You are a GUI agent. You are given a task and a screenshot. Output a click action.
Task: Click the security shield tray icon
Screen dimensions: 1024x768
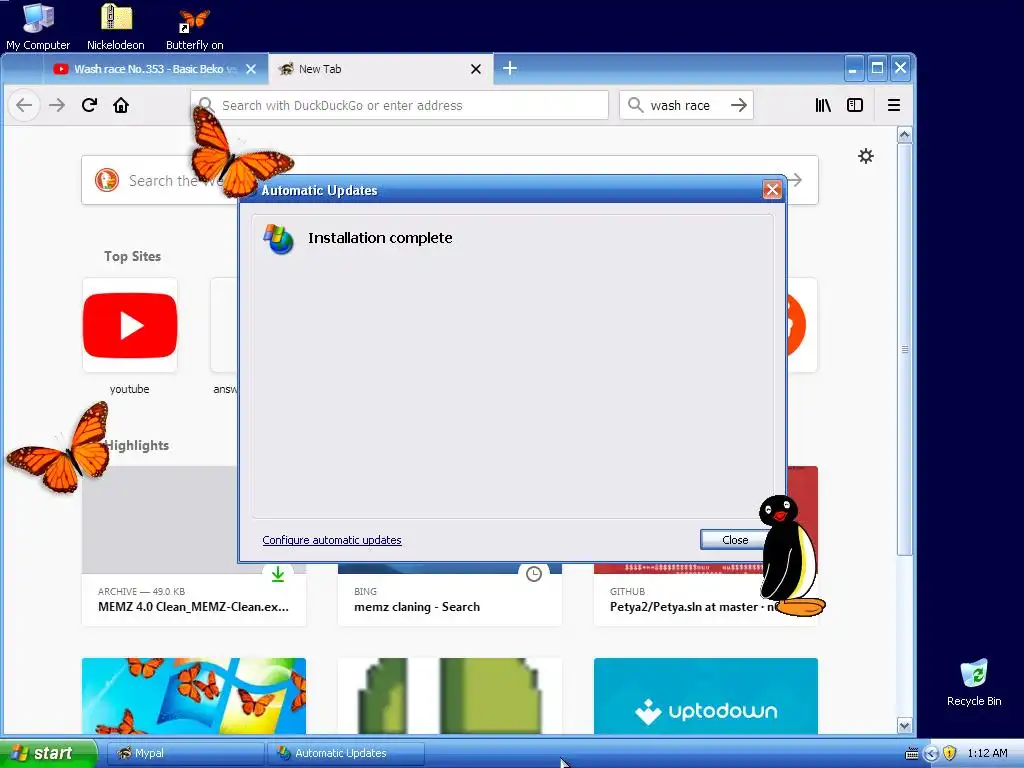click(950, 753)
